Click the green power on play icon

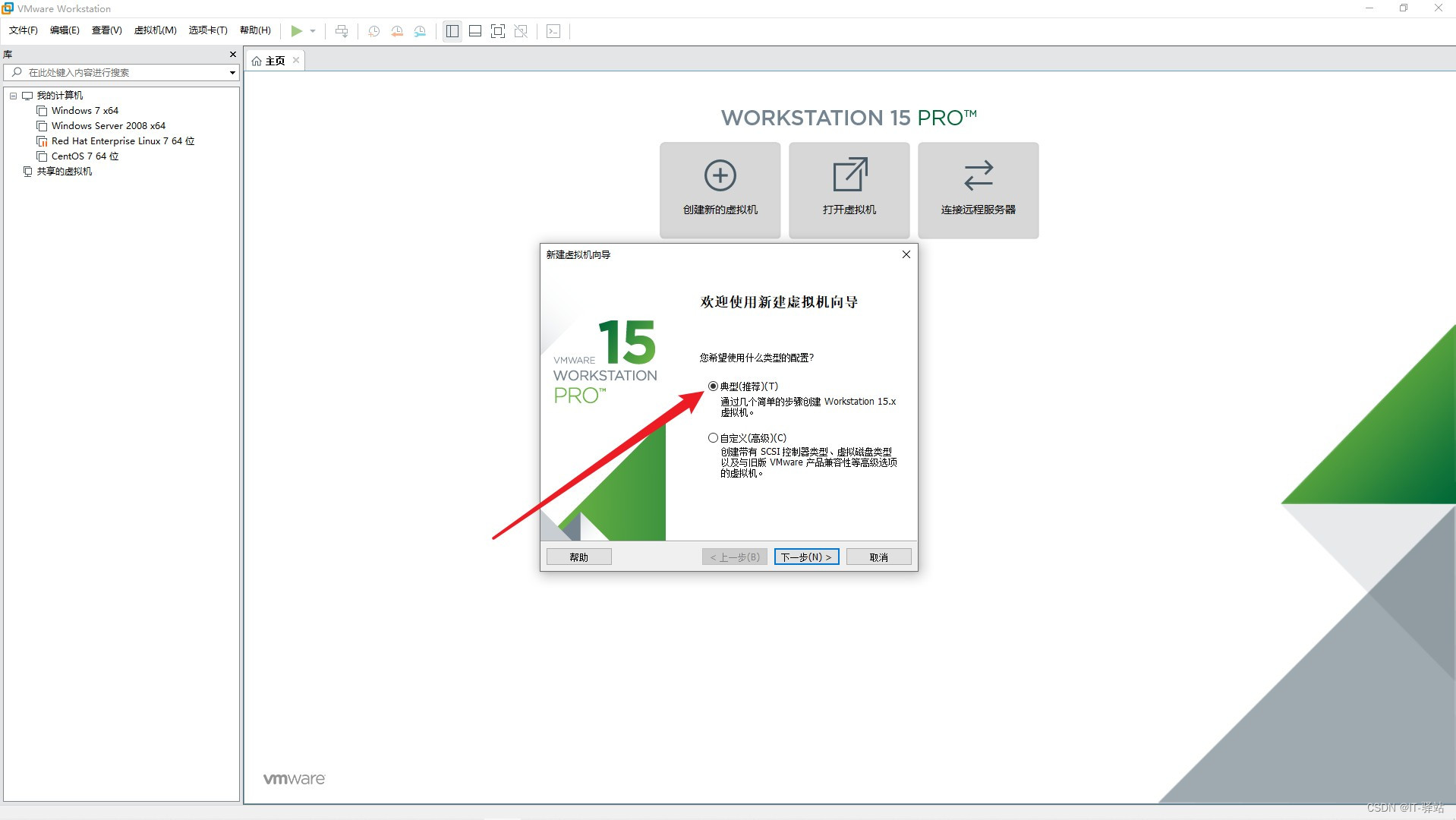coord(296,31)
